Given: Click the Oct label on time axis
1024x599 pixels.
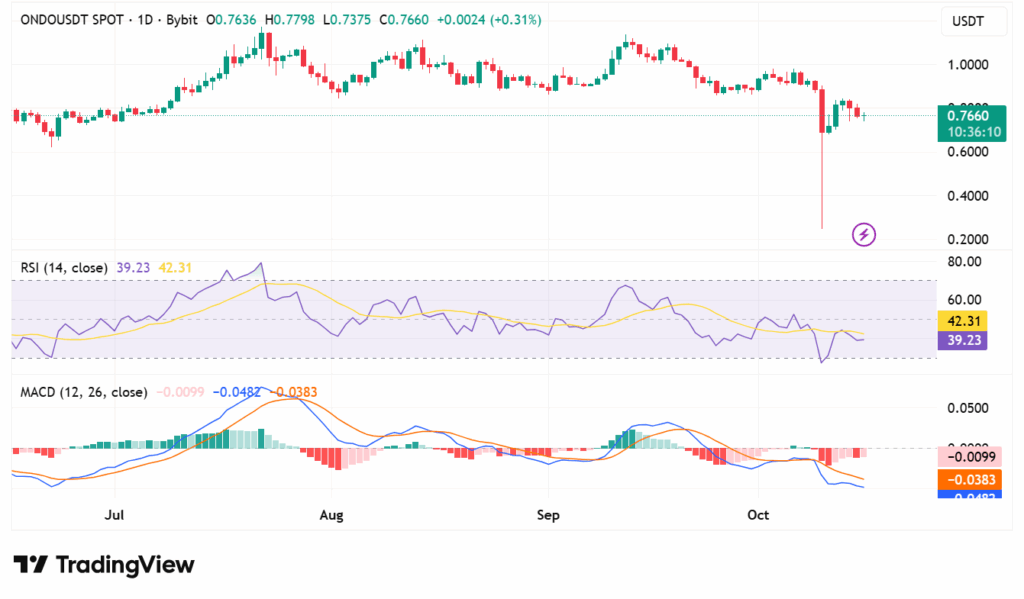Looking at the screenshot, I should (757, 515).
